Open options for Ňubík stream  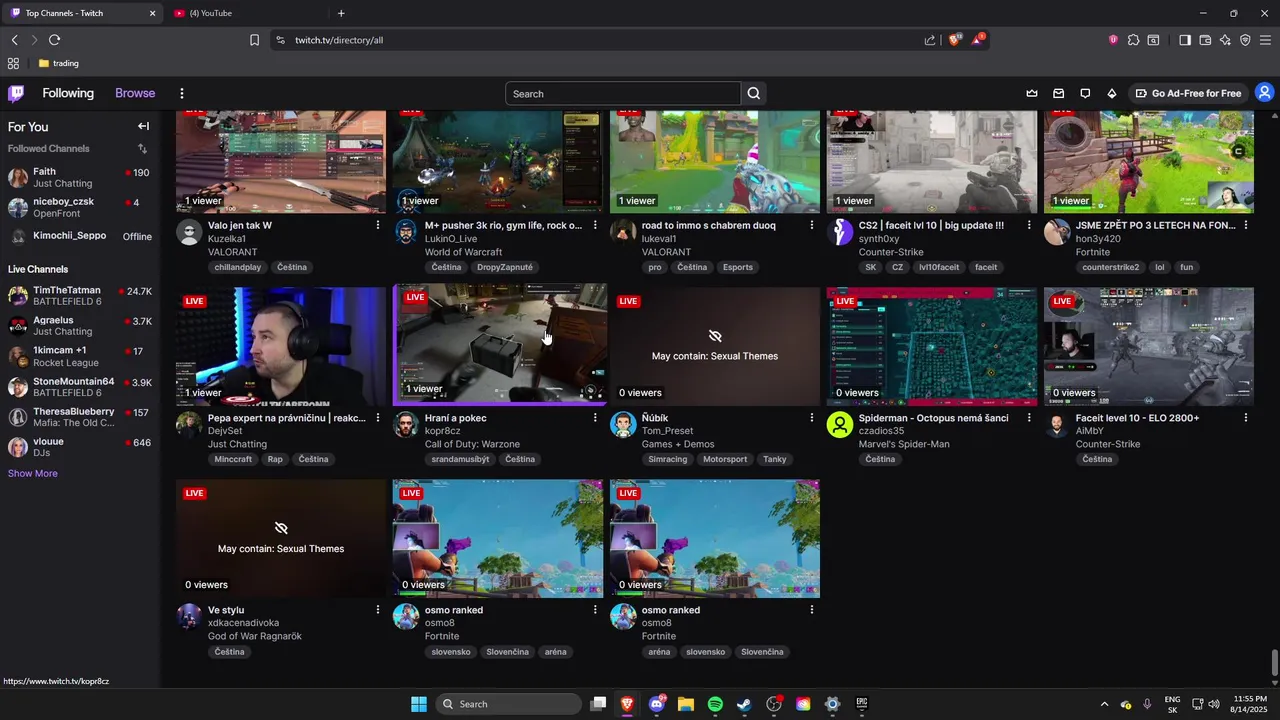(812, 418)
